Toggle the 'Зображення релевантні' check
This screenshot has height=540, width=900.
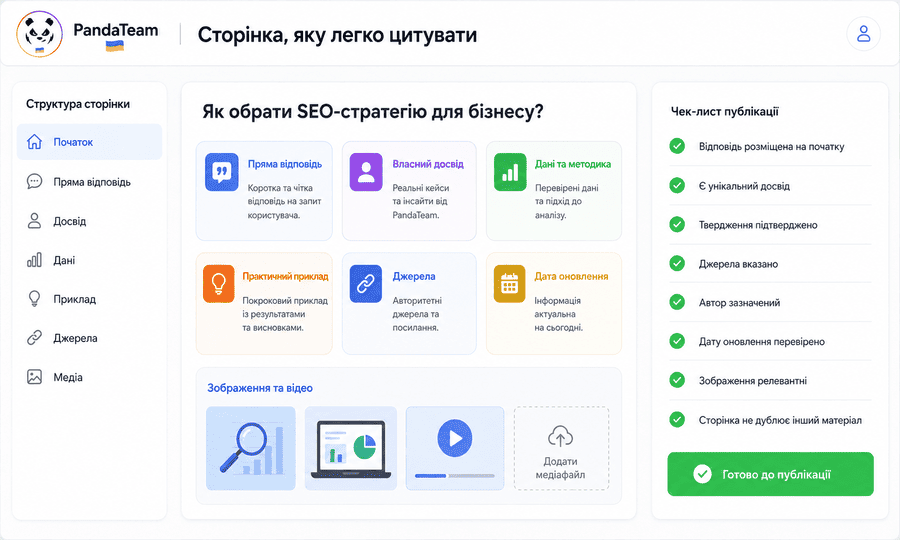(677, 380)
